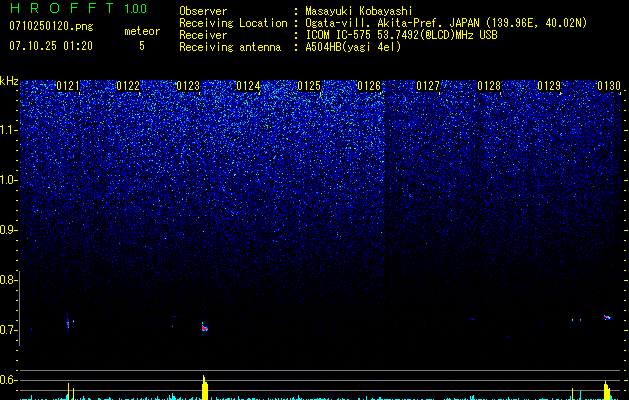Select the filename 0710250120.png

pos(51,27)
